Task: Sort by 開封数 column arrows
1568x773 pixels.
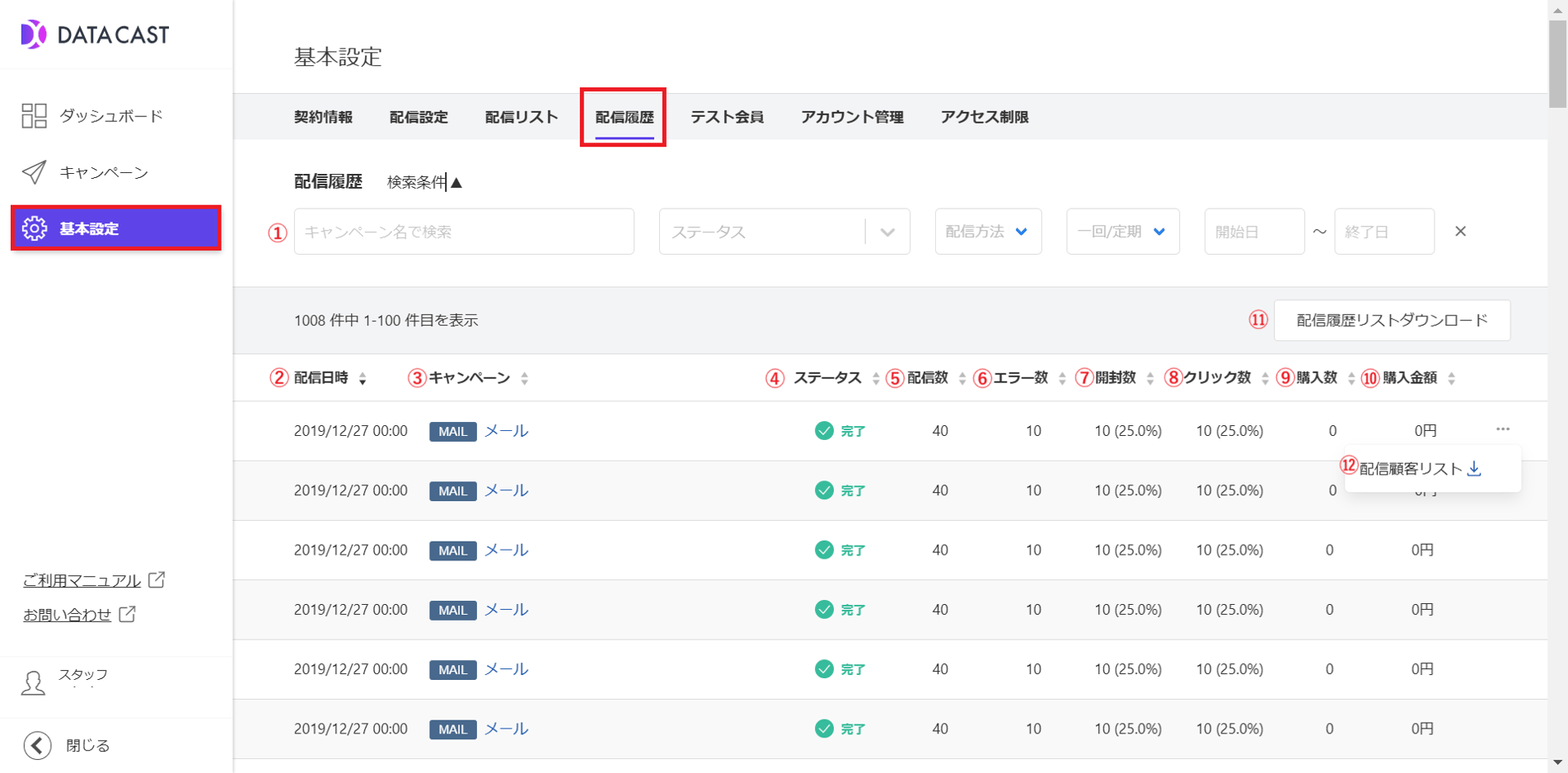Action: tap(1149, 378)
